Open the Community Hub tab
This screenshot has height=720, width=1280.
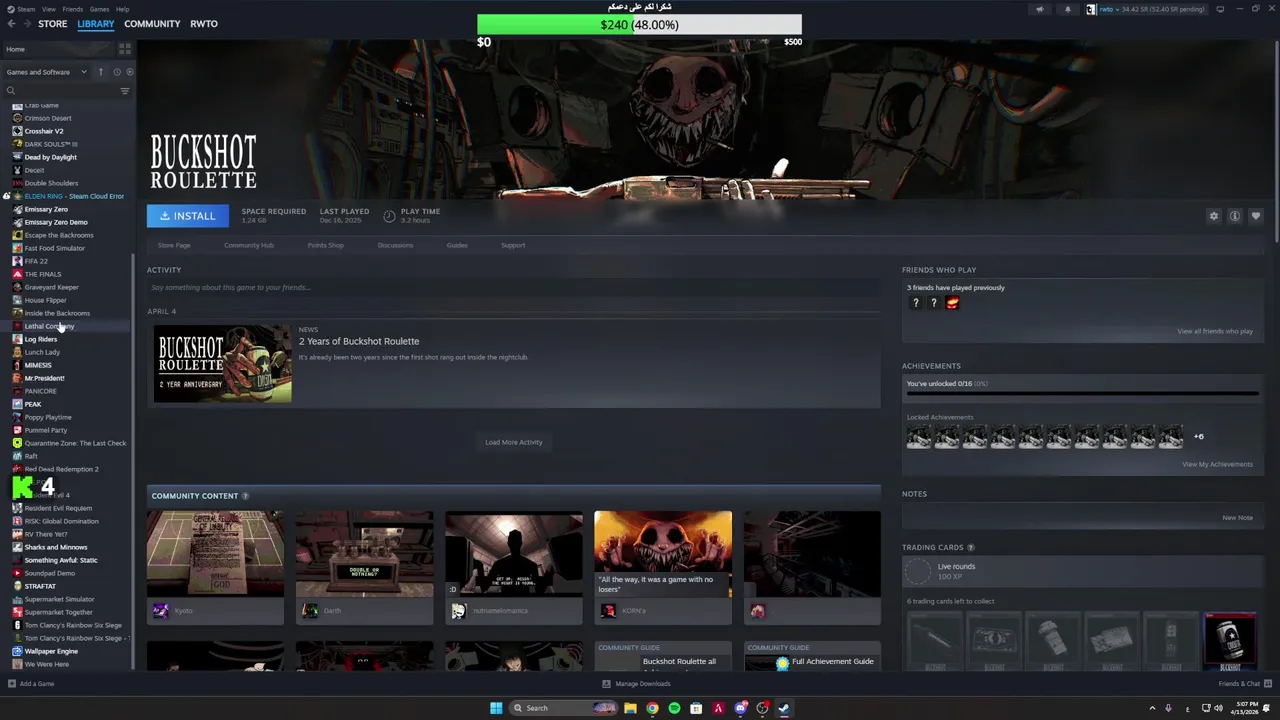(249, 245)
